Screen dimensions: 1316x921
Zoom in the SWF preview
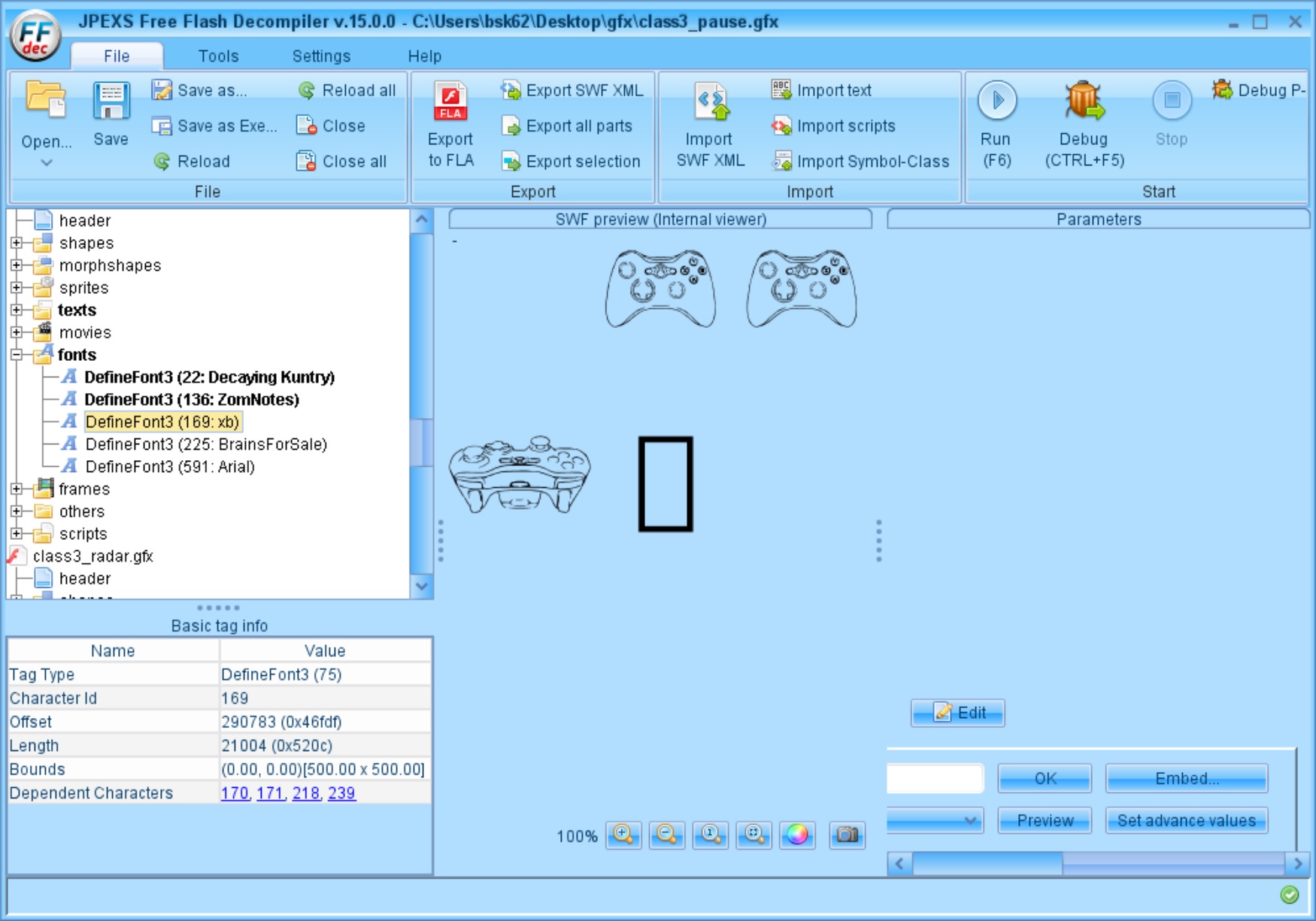pos(623,835)
